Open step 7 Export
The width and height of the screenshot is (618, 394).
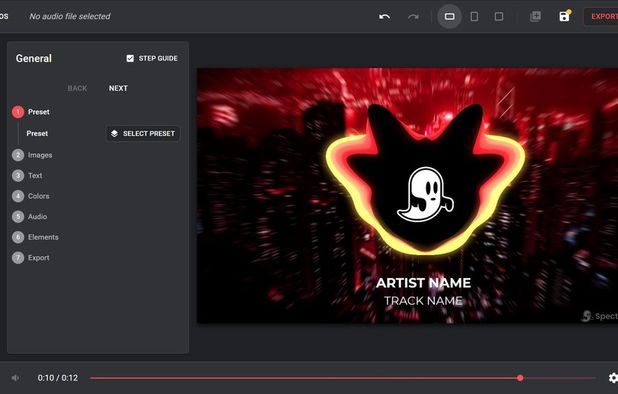[x=31, y=258]
